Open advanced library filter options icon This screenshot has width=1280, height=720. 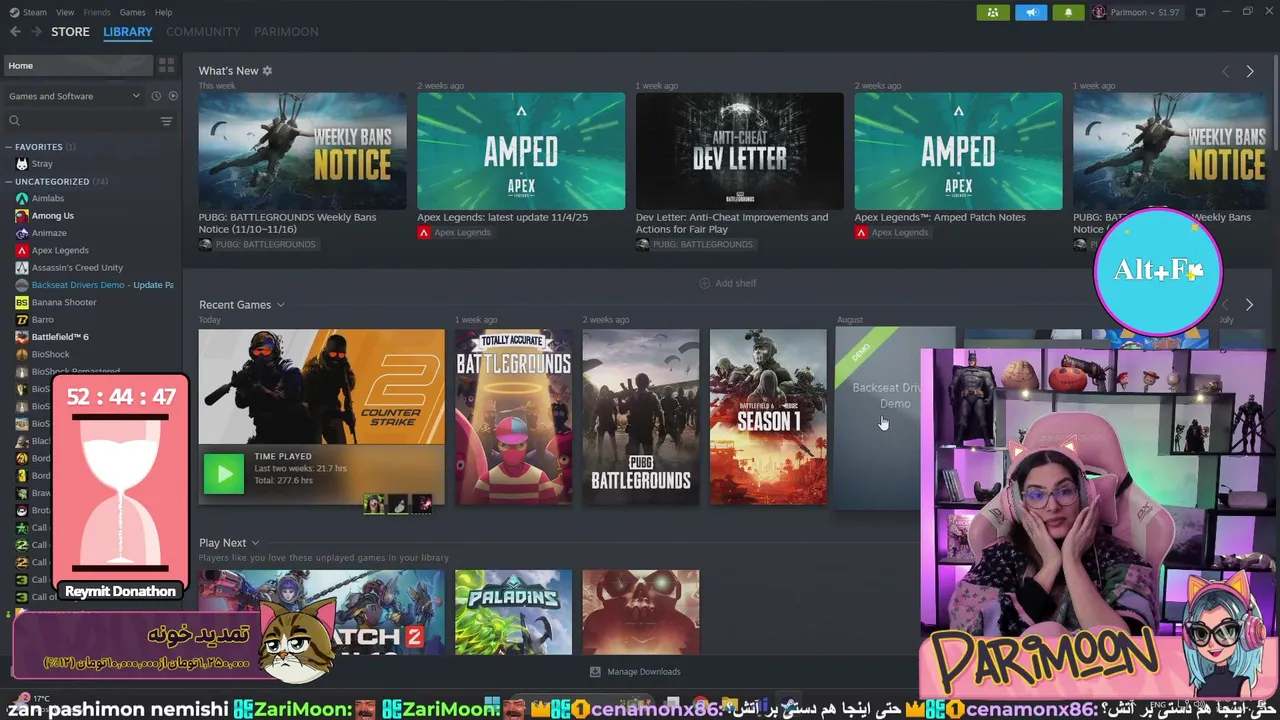166,121
